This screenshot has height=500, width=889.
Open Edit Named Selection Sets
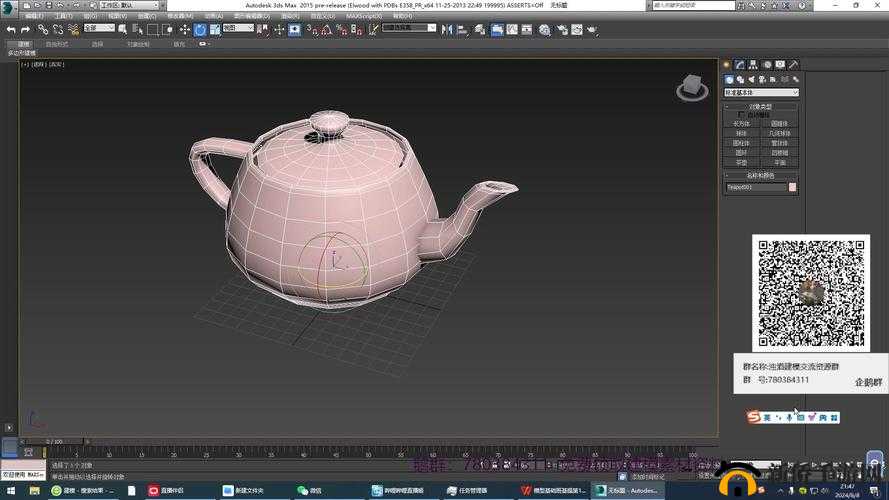[x=374, y=29]
